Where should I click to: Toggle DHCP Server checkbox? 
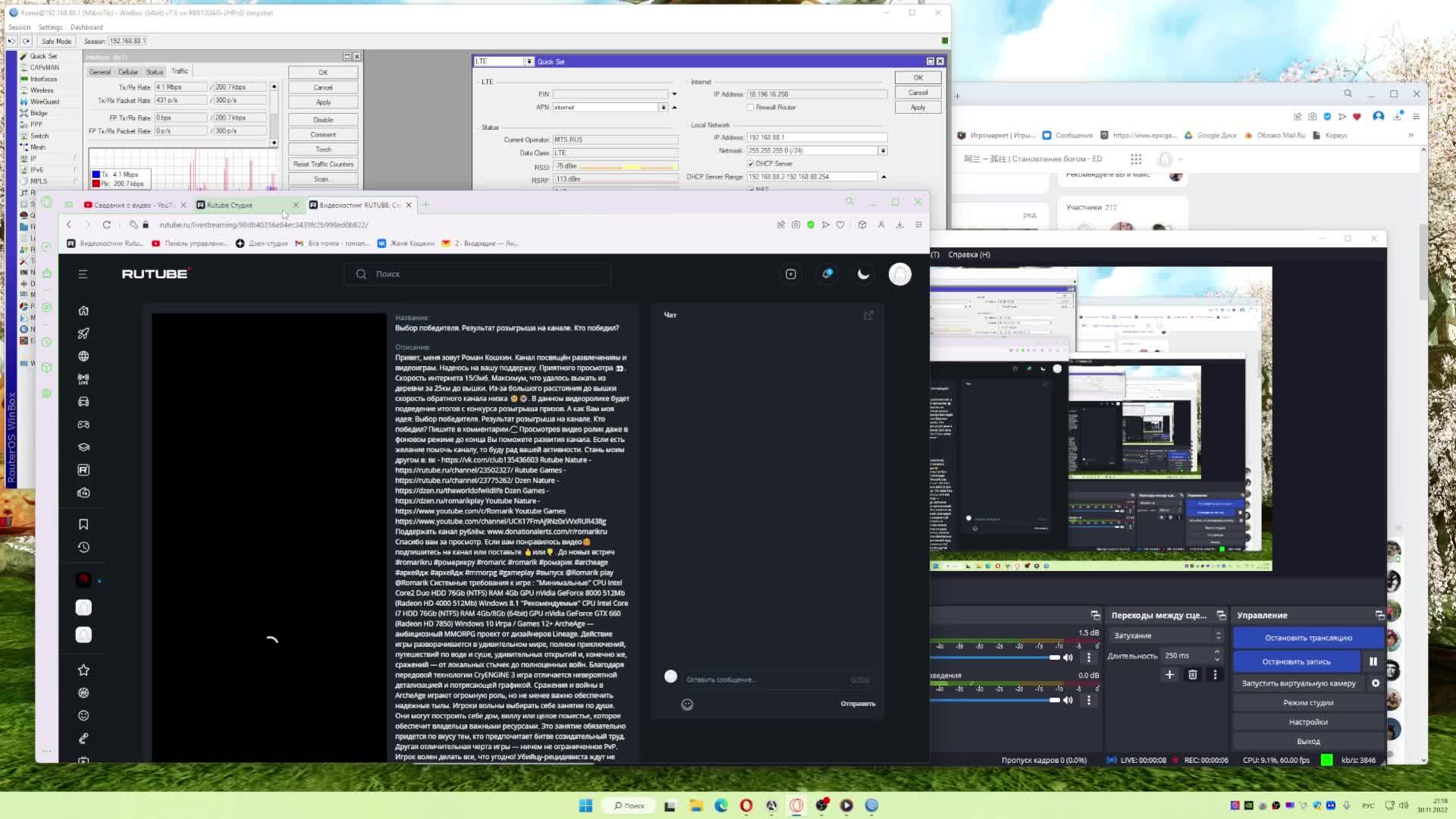(x=750, y=164)
